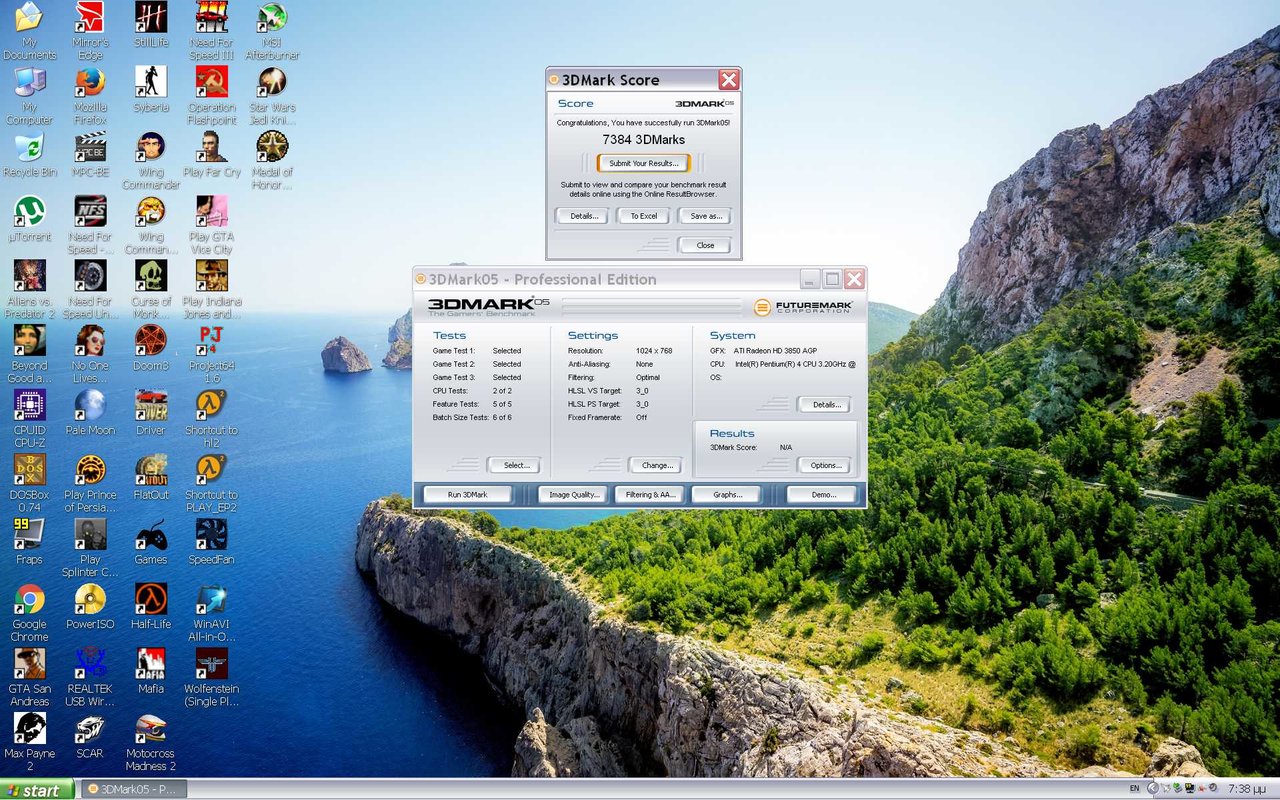Open the Mirror's Edge desktop shortcut
The width and height of the screenshot is (1280, 800).
[x=90, y=30]
